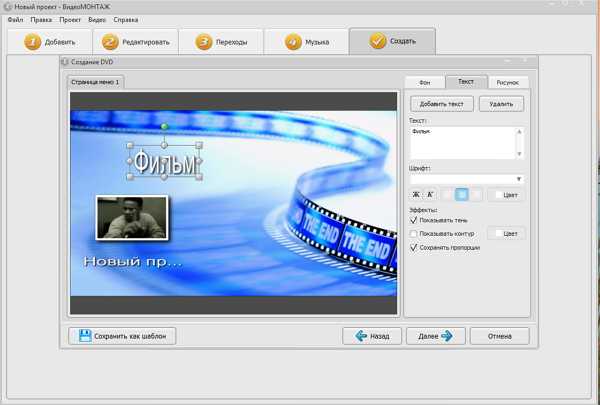Toggle the Показывать тень checkbox
600x405 pixels.
point(414,221)
